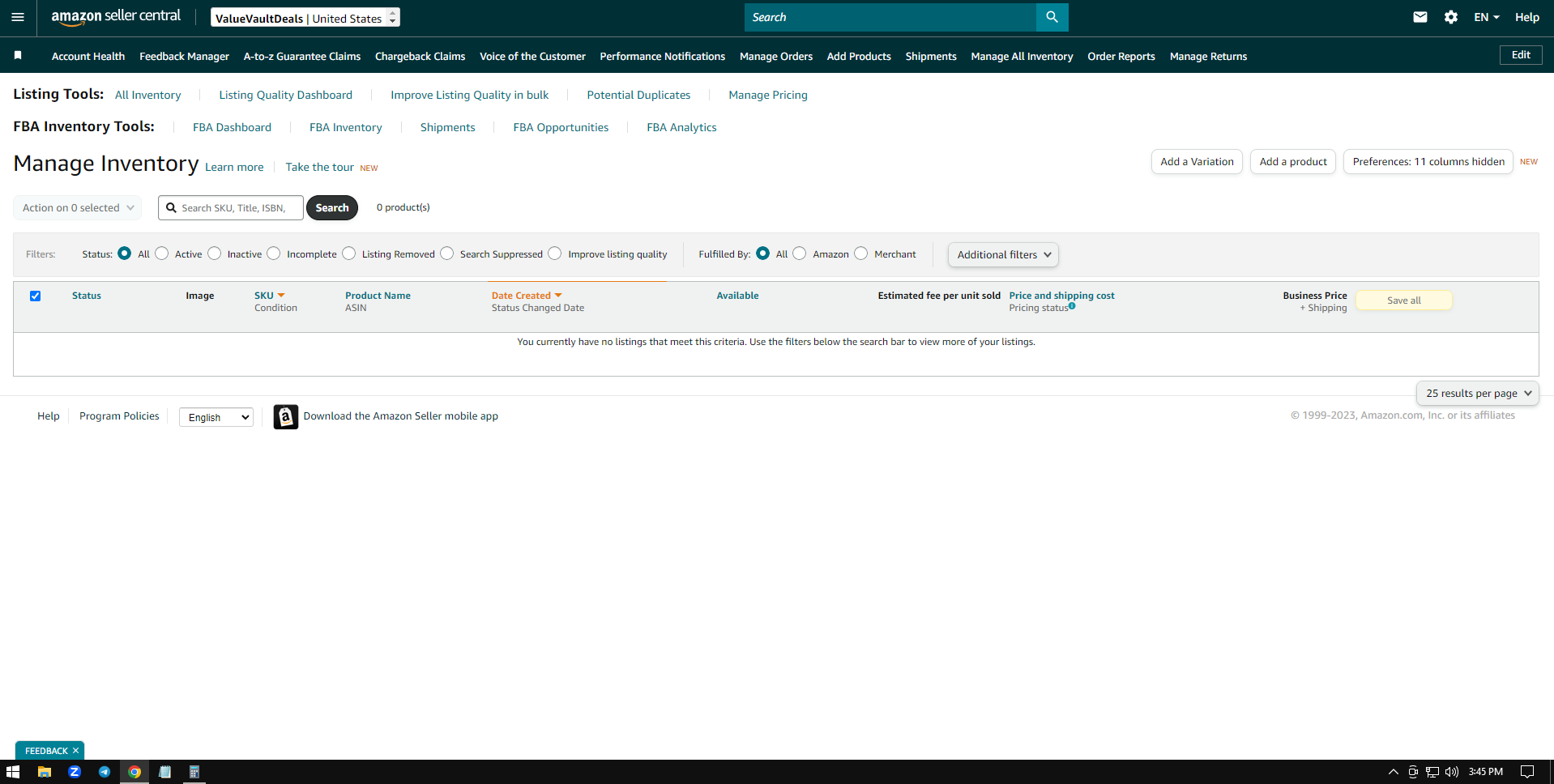This screenshot has height=784, width=1554.
Task: Switch to Chrome in the taskbar
Action: click(x=134, y=772)
